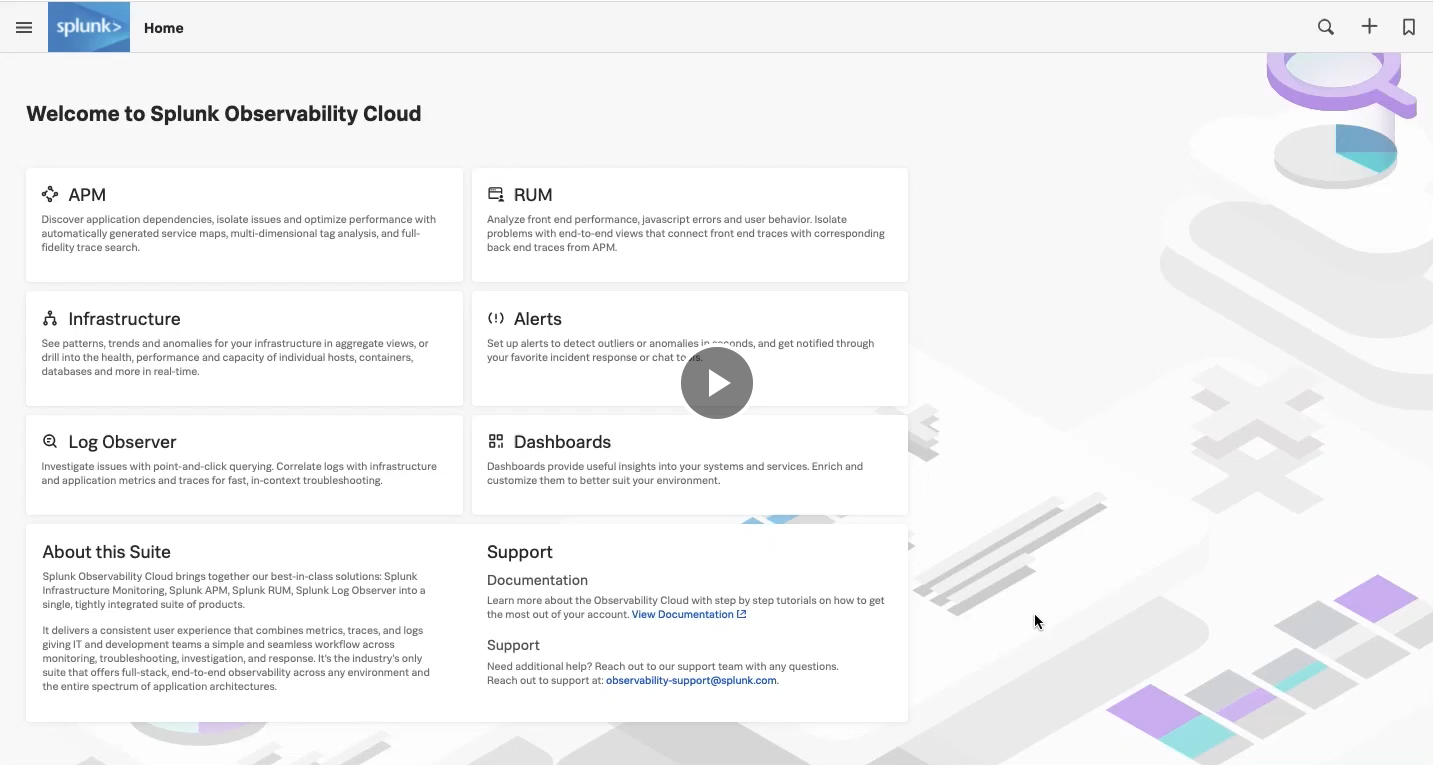
Task: Click the Infrastructure hierarchy icon
Action: tap(50, 318)
